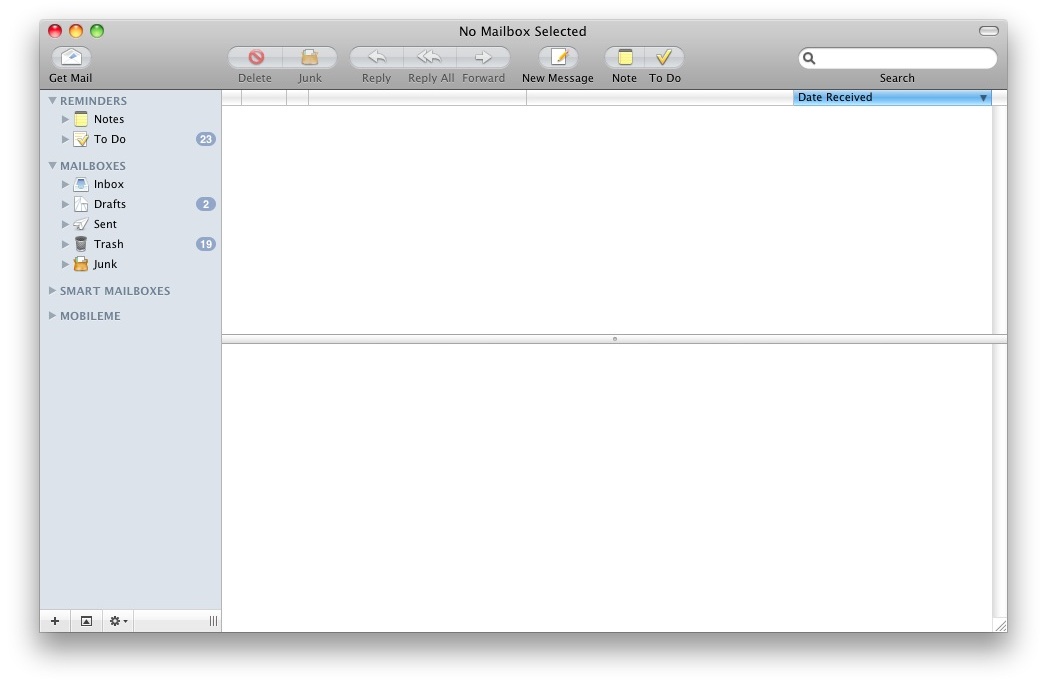Expand the Notes disclosure triangle
This screenshot has width=1047, height=680.
coord(65,119)
